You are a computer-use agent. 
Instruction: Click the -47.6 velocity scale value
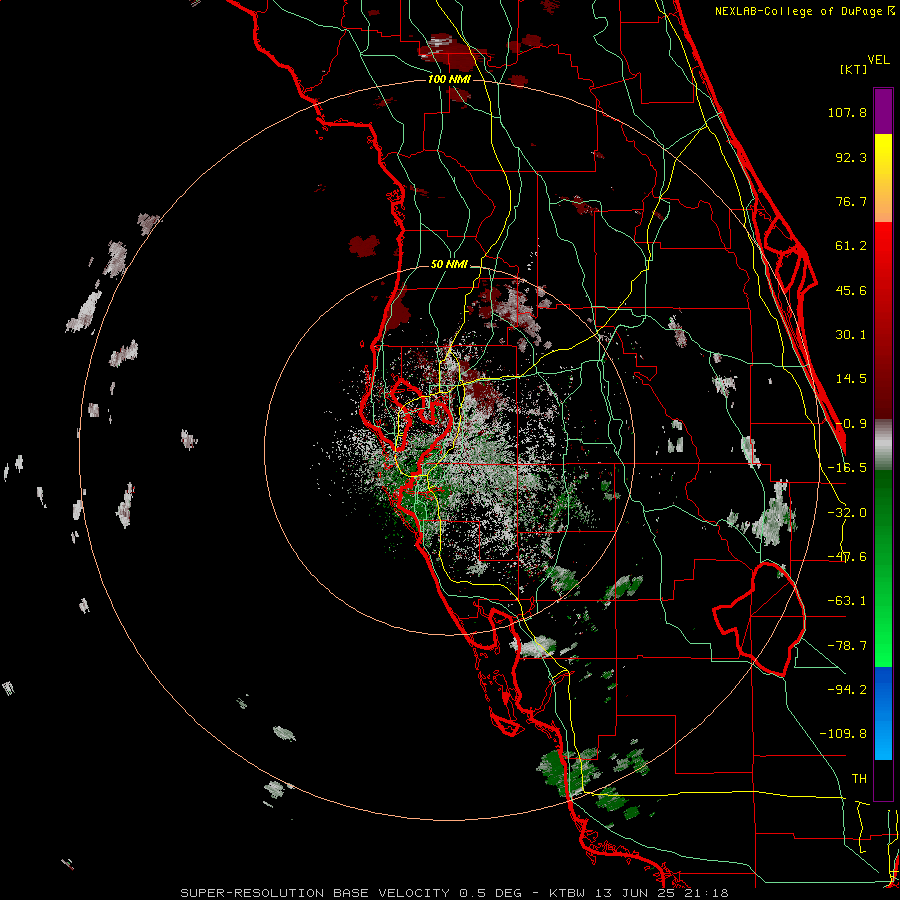click(x=847, y=557)
